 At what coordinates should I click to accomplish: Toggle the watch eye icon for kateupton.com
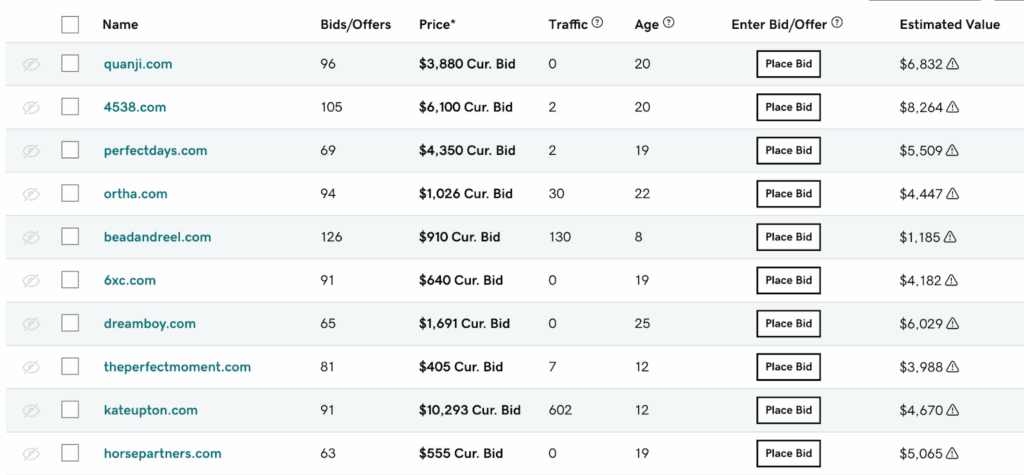click(x=31, y=410)
